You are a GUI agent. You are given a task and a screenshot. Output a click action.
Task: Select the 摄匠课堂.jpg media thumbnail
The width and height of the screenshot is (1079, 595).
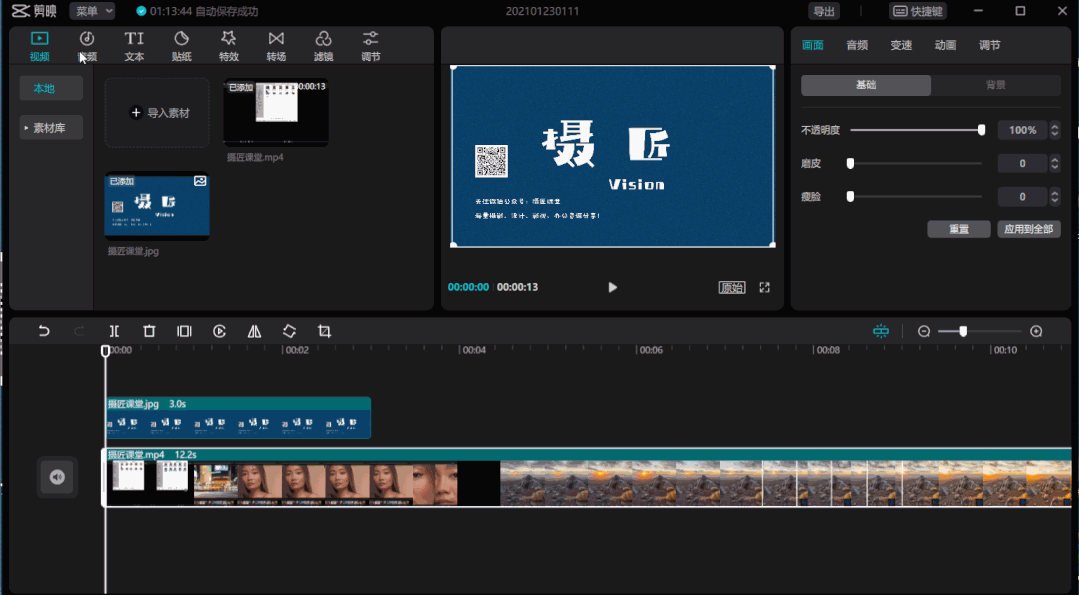[x=157, y=206]
